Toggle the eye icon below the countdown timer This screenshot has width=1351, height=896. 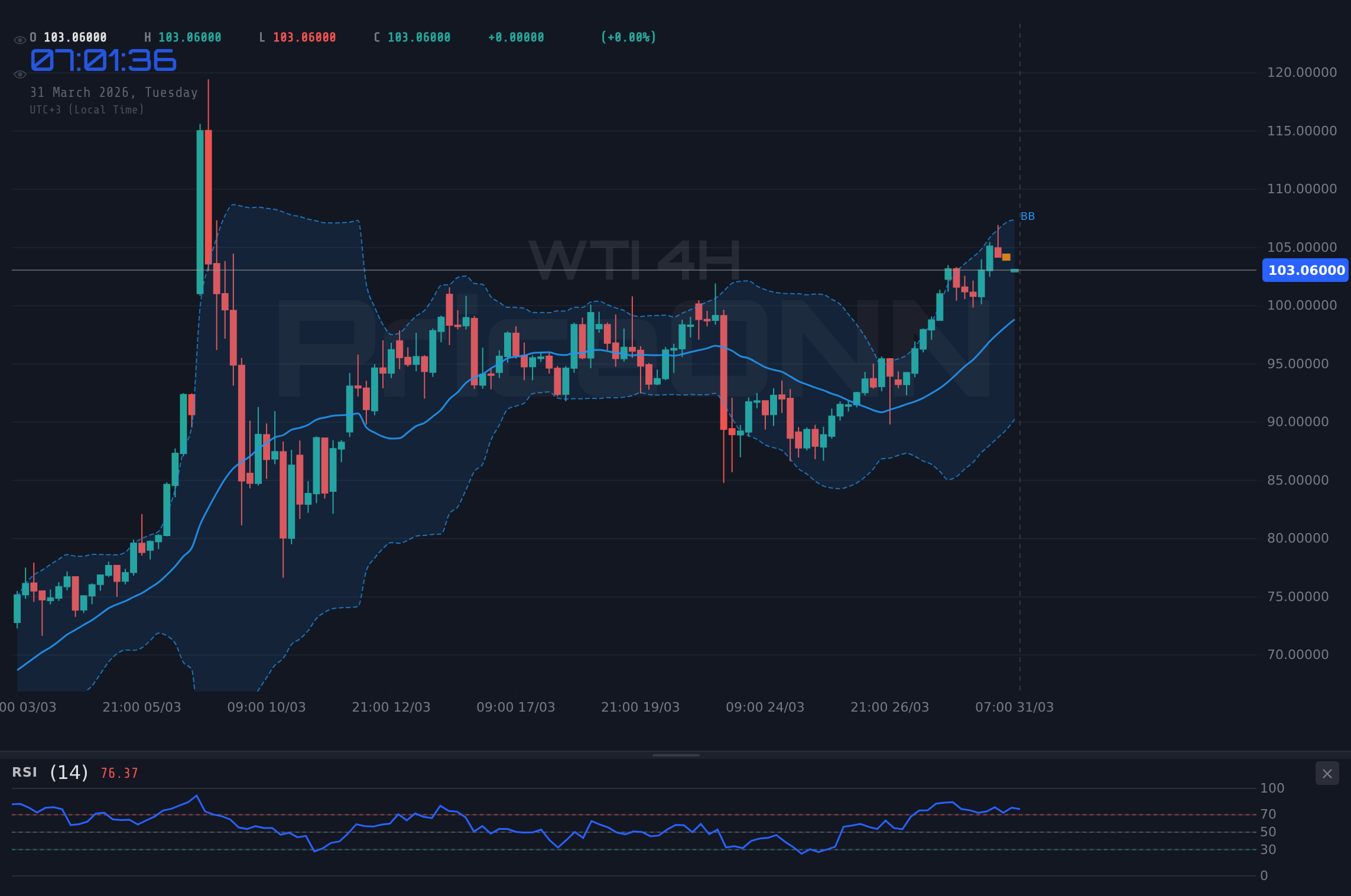click(x=19, y=74)
